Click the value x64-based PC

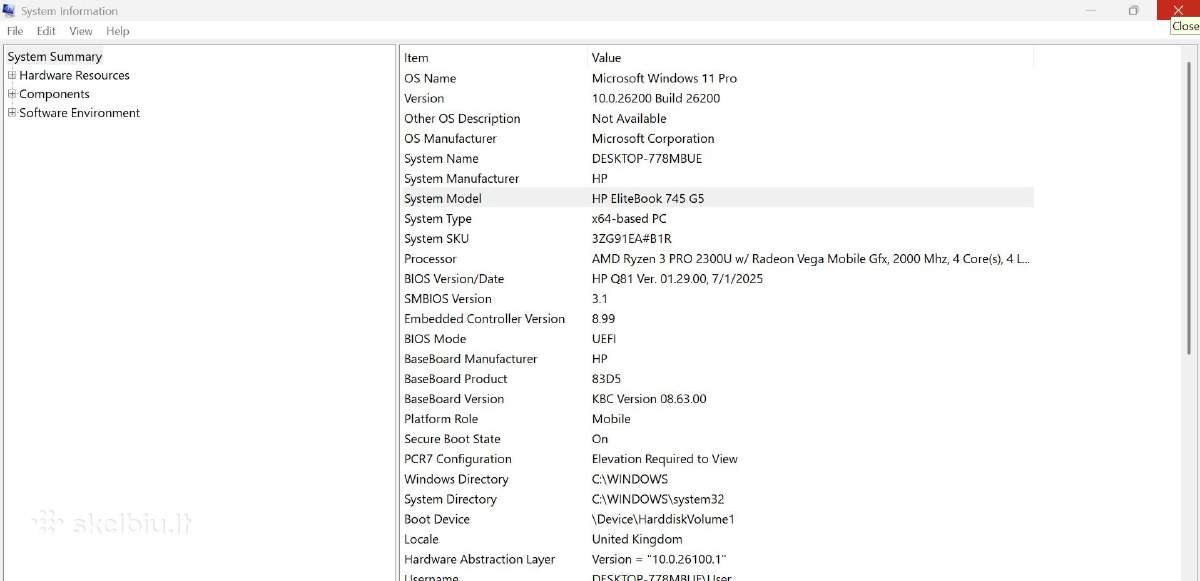pos(629,218)
